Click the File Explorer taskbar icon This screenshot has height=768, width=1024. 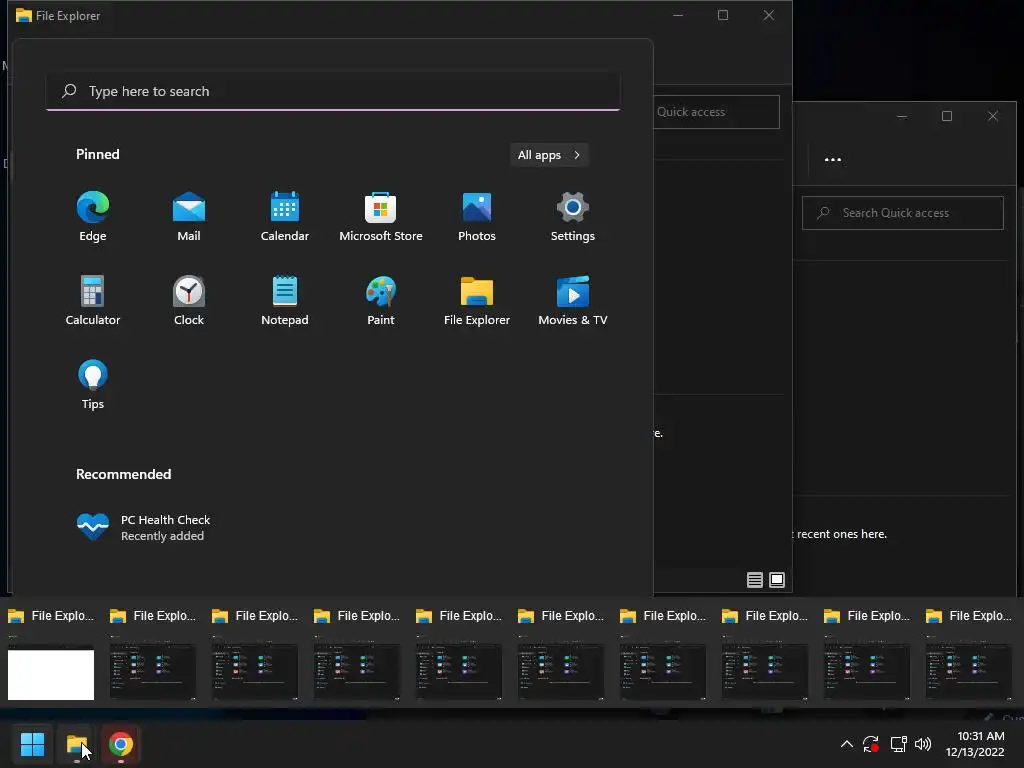pyautogui.click(x=76, y=744)
